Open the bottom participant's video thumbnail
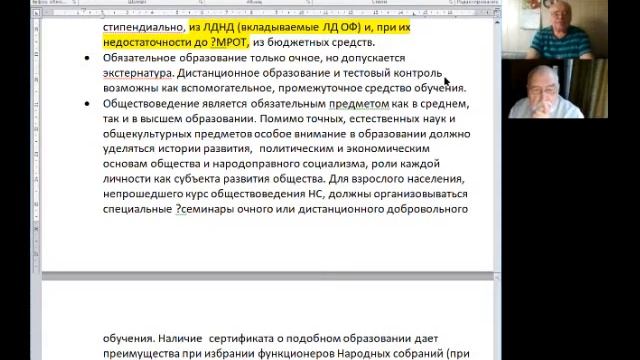Image resolution: width=640 pixels, height=360 pixels. pyautogui.click(x=554, y=89)
